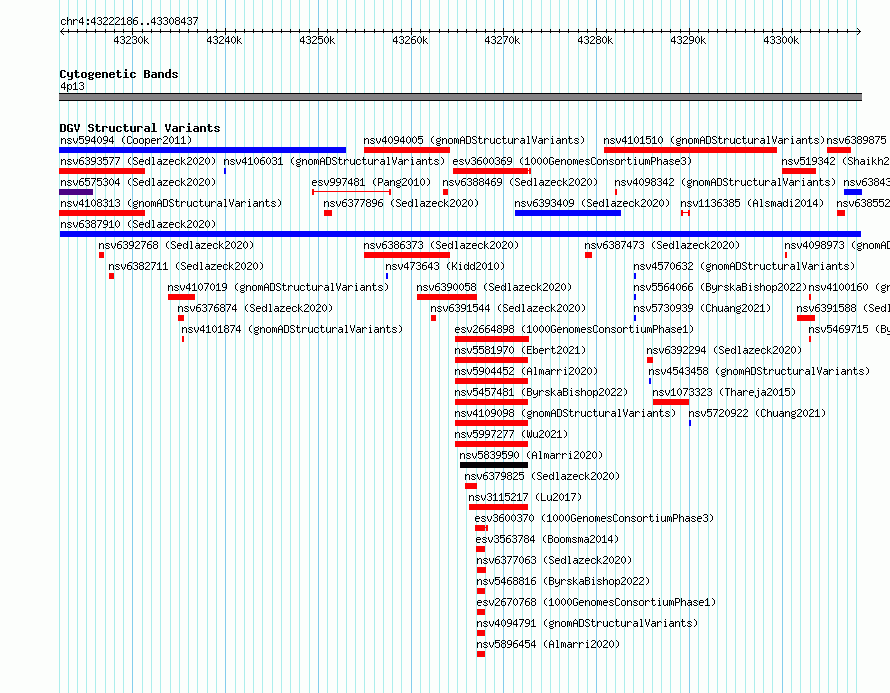
Task: Open nsv4094791 gnomADStructuralVariants variant
Action: (x=587, y=623)
